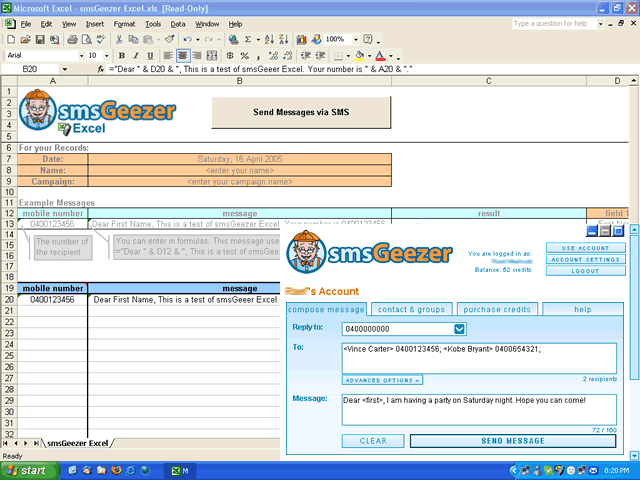This screenshot has height=480, width=640.
Task: Log out with LOGOUT button
Action: pos(585,271)
